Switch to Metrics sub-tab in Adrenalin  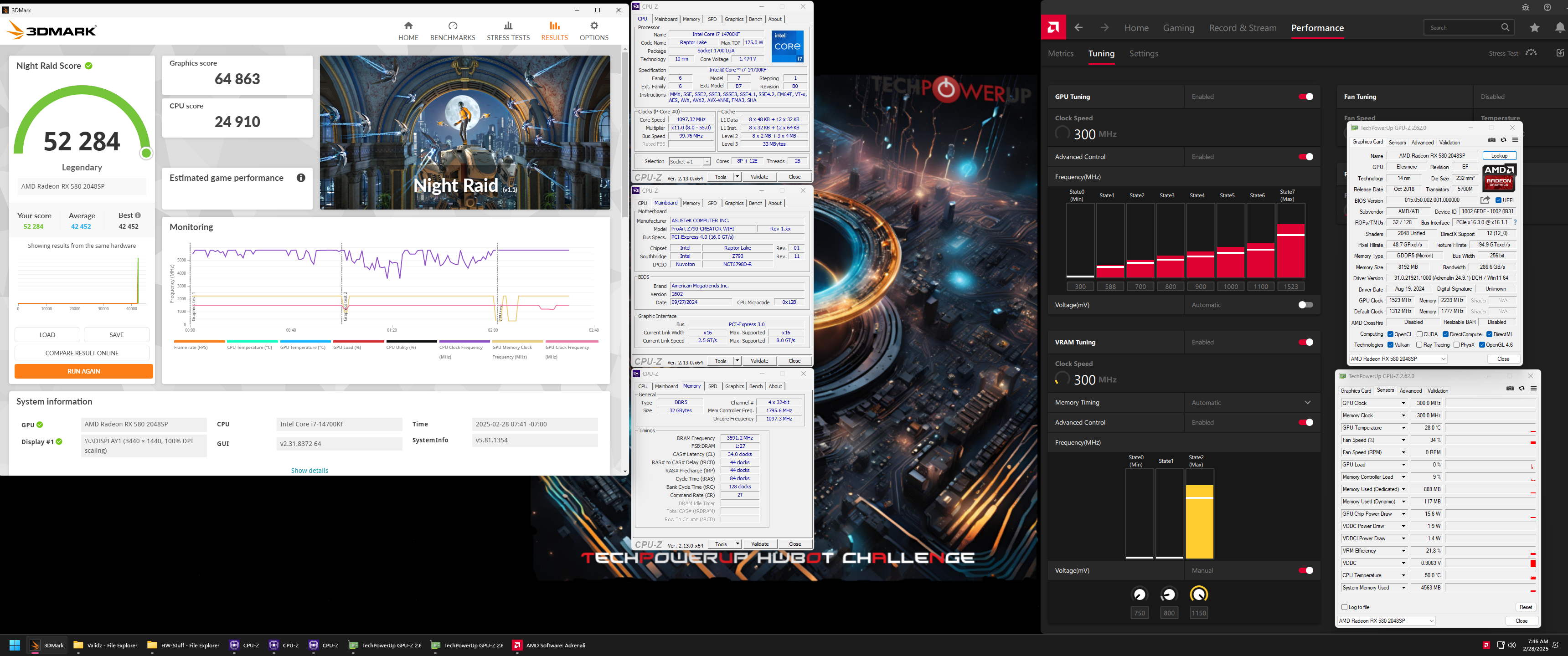1060,54
